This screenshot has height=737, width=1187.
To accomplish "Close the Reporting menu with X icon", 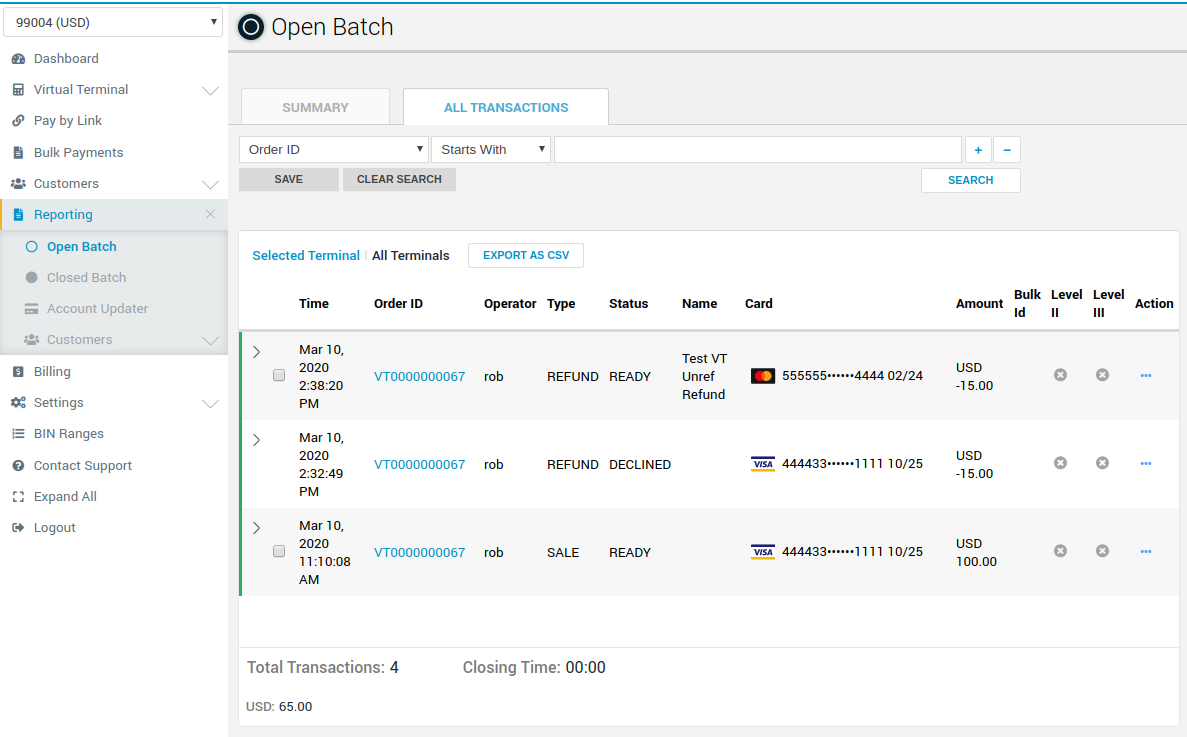I will pyautogui.click(x=210, y=215).
